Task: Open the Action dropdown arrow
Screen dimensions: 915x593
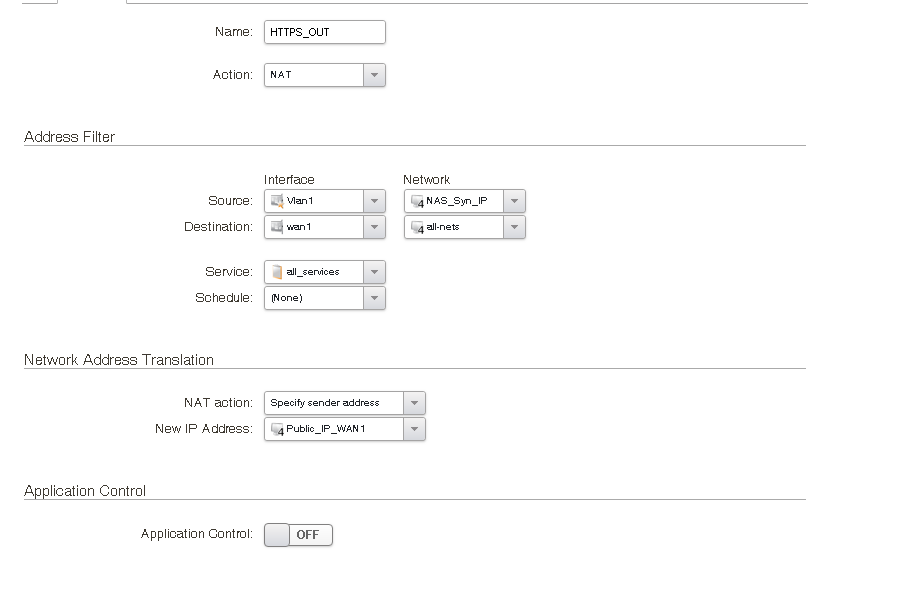Action: click(374, 75)
